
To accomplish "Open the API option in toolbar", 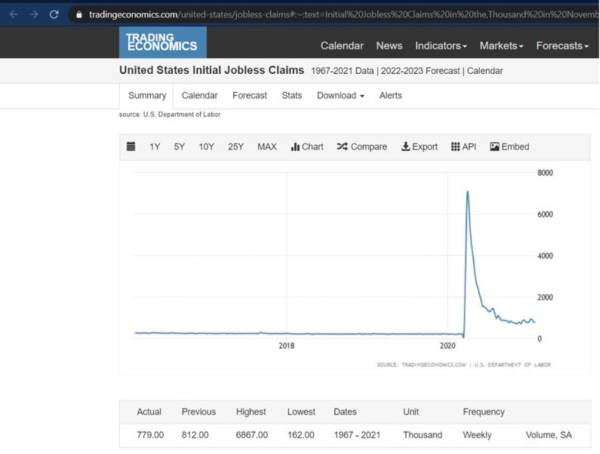I will tap(463, 147).
